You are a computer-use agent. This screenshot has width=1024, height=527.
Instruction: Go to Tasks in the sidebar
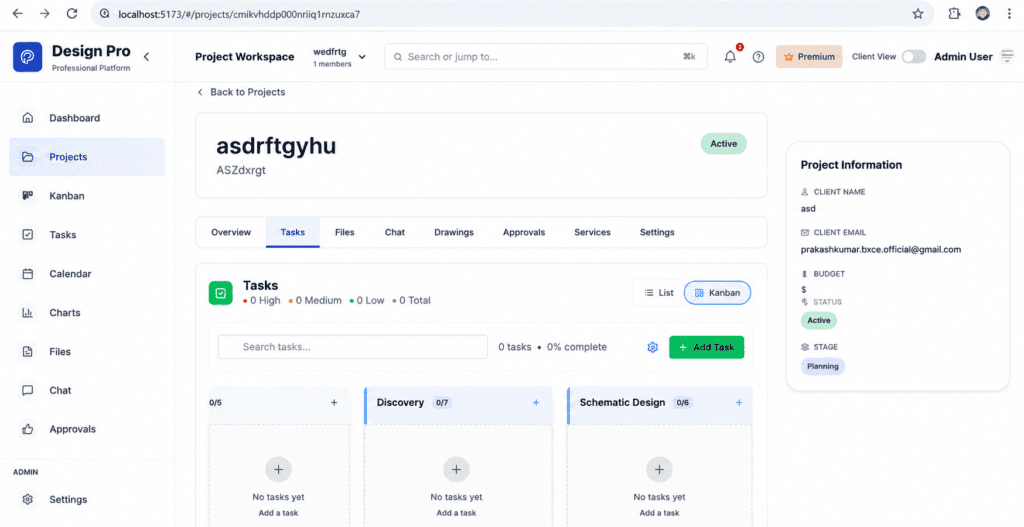[87, 234]
